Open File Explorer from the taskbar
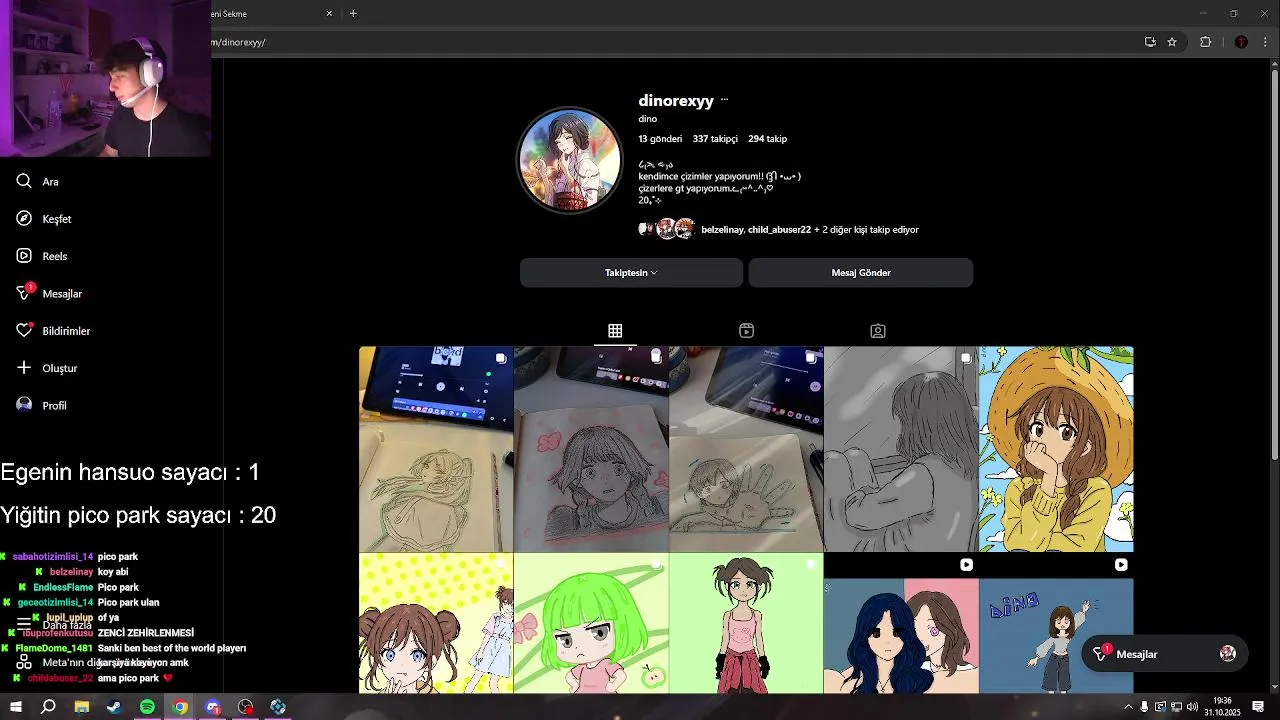 pos(82,707)
